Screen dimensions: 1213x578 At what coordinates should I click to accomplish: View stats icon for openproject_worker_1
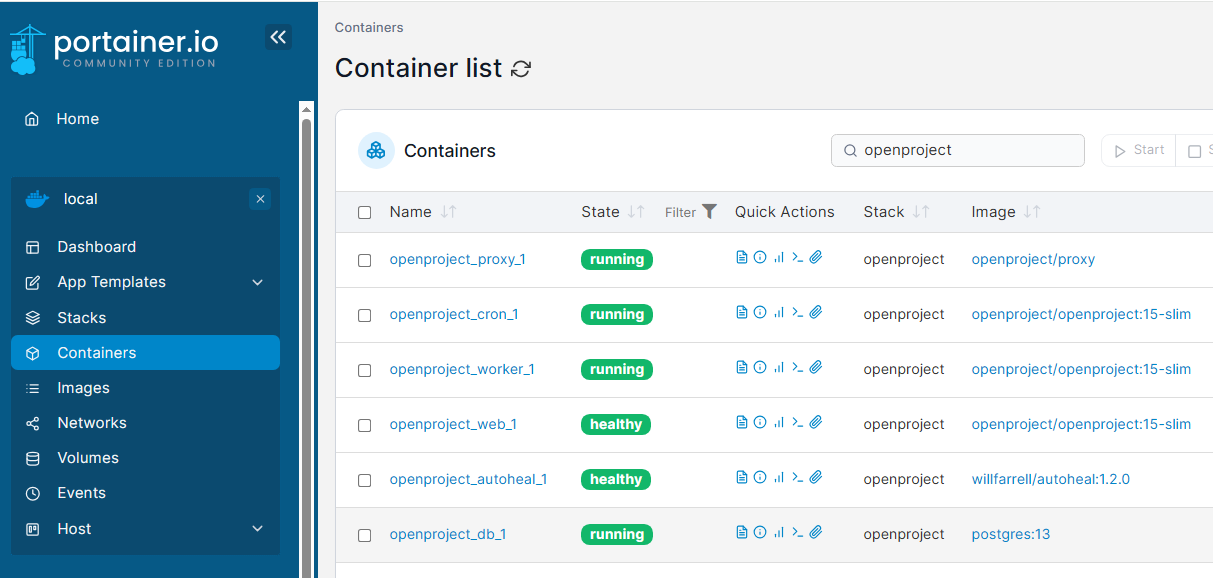[x=779, y=368]
